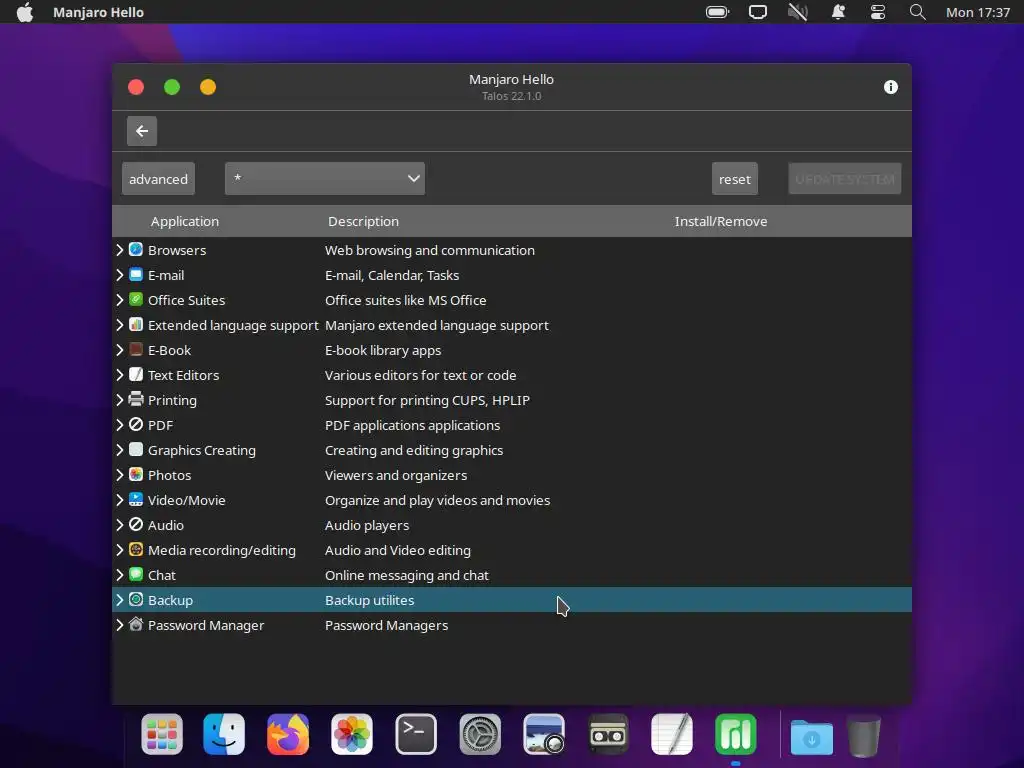This screenshot has width=1024, height=768.
Task: Click the Photos category icon
Action: point(136,475)
